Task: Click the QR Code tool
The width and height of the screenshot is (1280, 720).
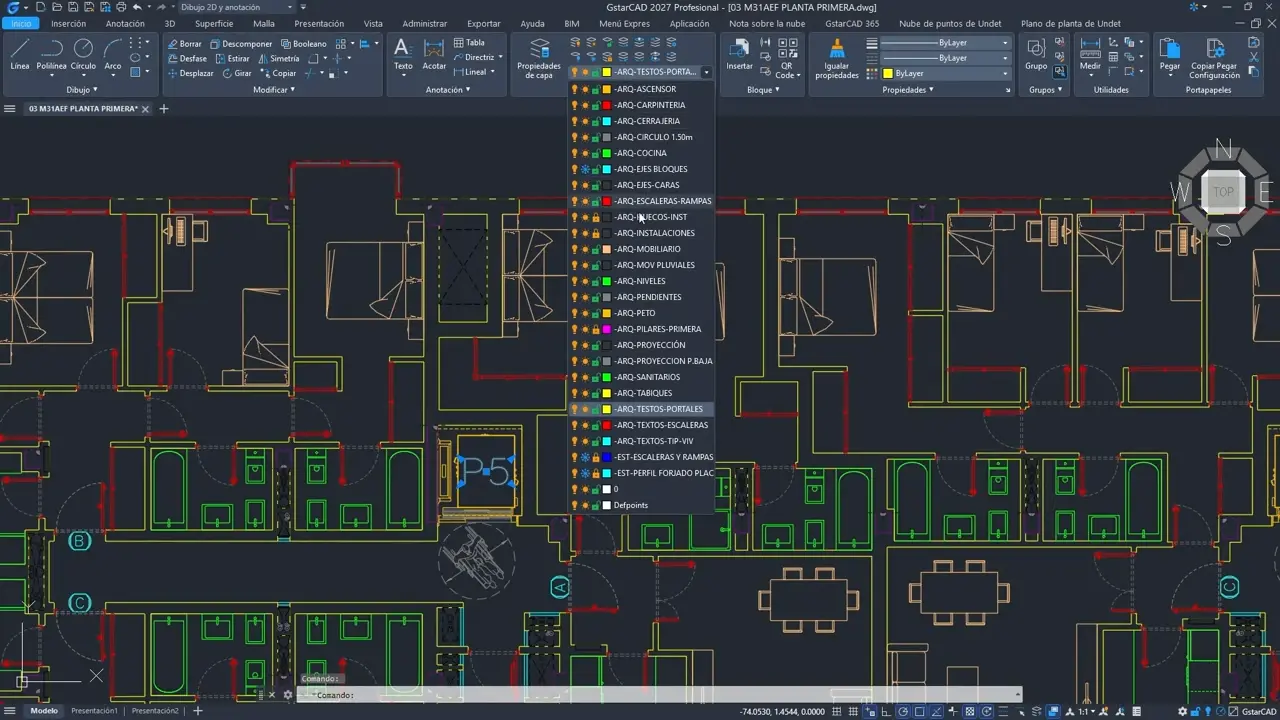Action: [788, 58]
